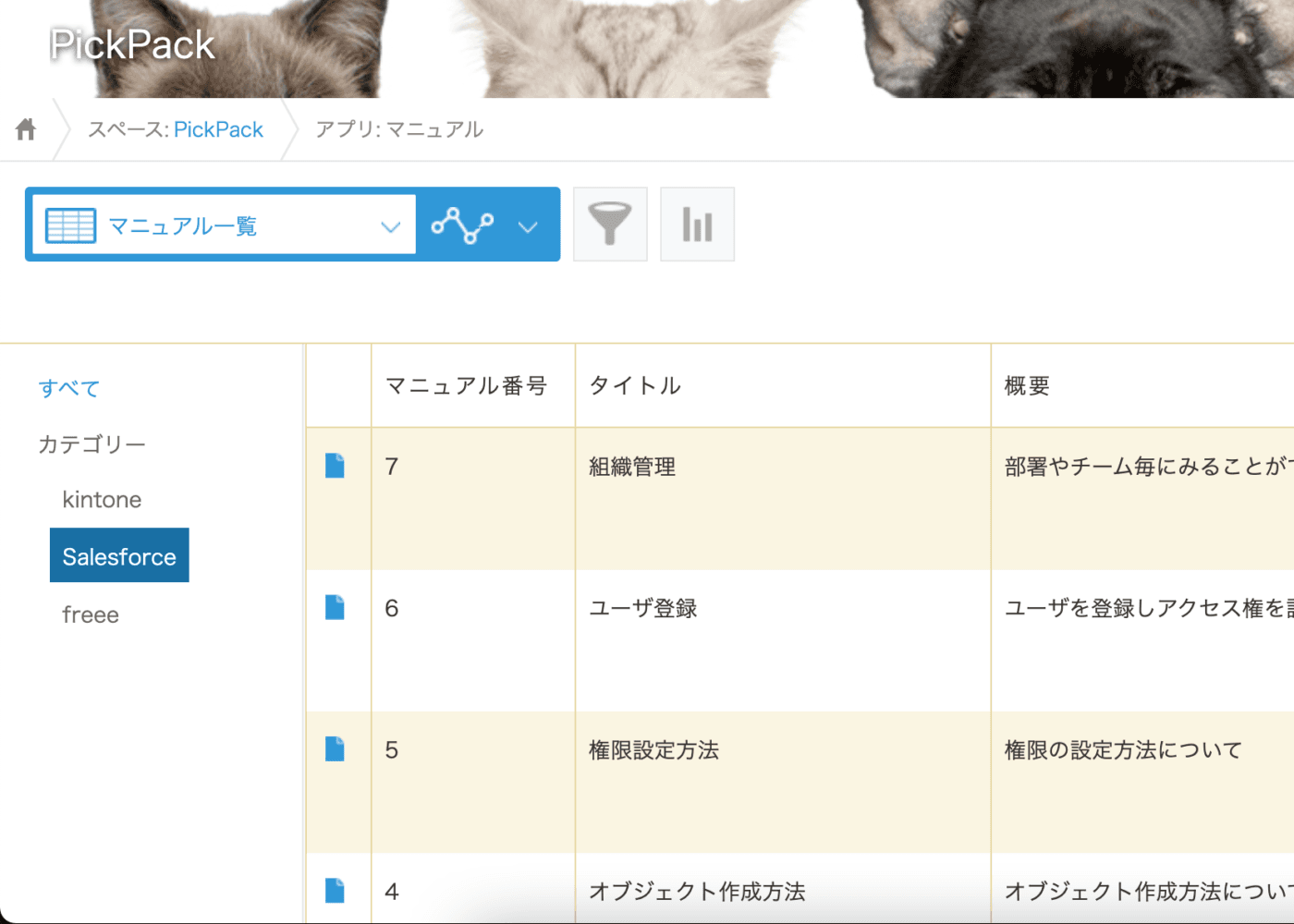Select the kintone category

pos(102,500)
